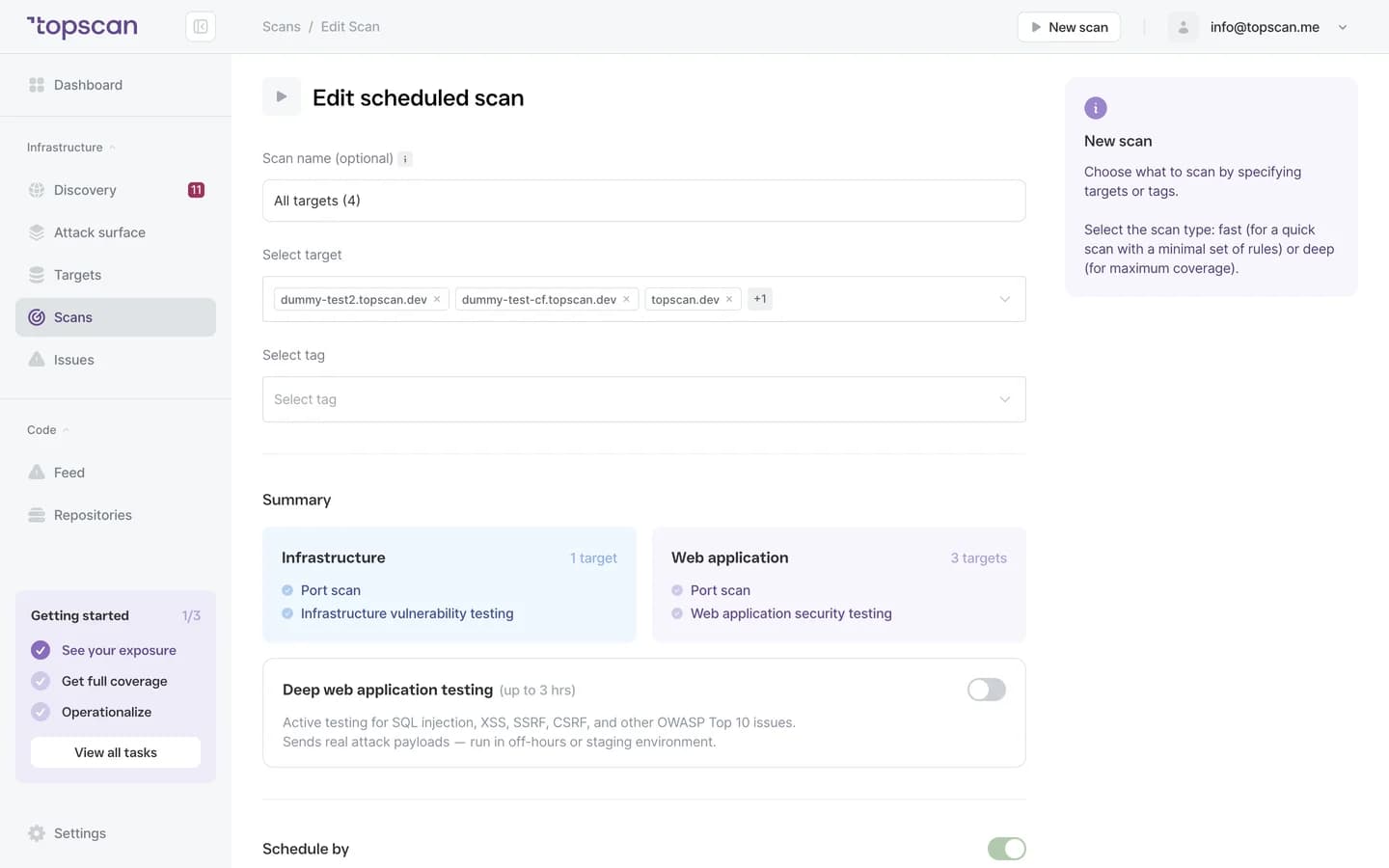Click the Infrastructure summary card

449,584
